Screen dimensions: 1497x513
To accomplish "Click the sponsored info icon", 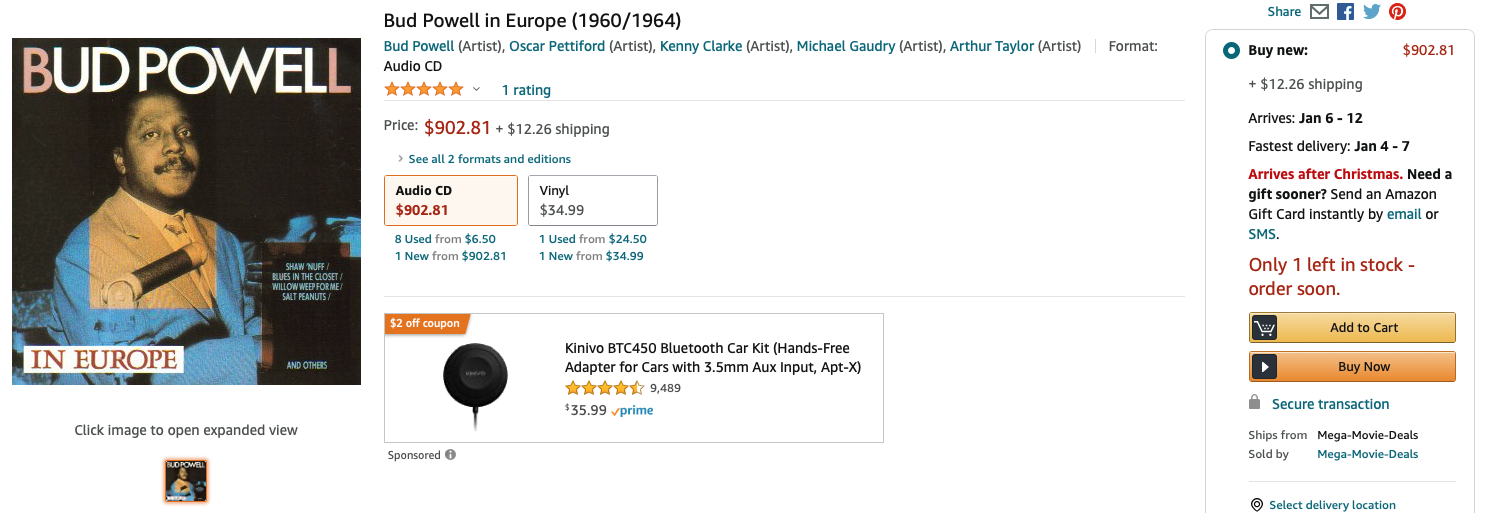I will coord(450,455).
